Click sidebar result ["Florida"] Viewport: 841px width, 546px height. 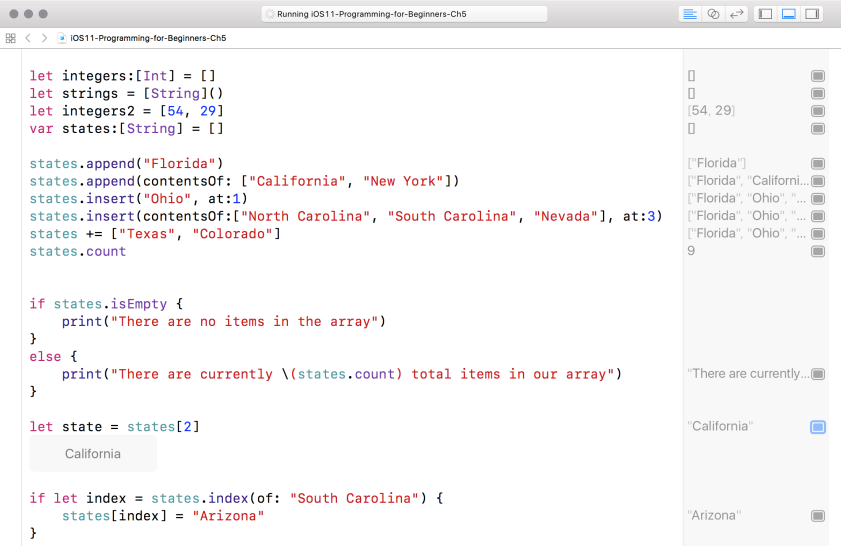click(717, 163)
